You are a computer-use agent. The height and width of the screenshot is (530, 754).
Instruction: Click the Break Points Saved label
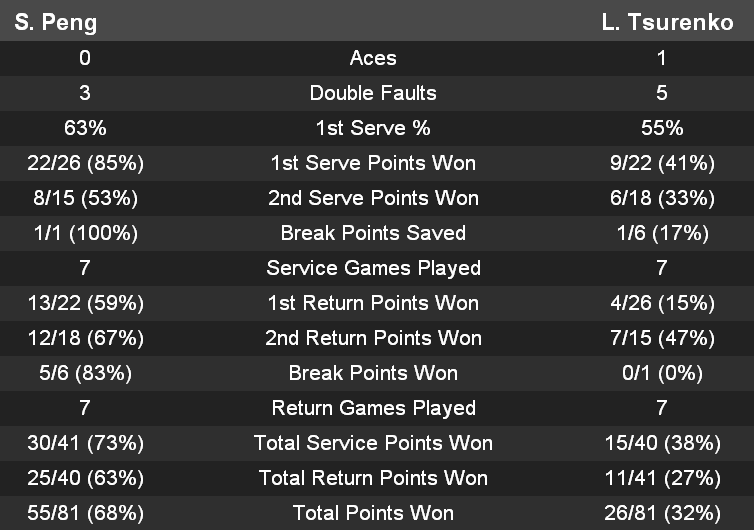pyautogui.click(x=373, y=233)
